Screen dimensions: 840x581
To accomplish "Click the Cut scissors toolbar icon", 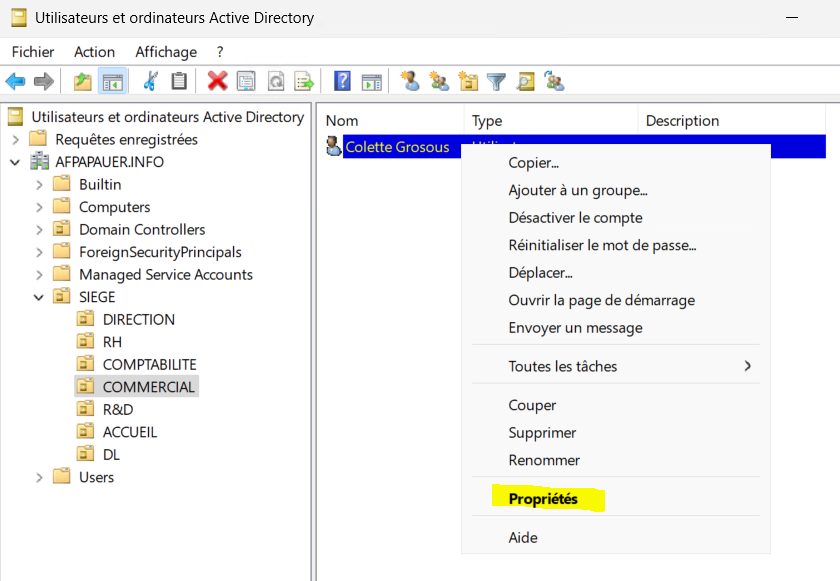I will 151,81.
